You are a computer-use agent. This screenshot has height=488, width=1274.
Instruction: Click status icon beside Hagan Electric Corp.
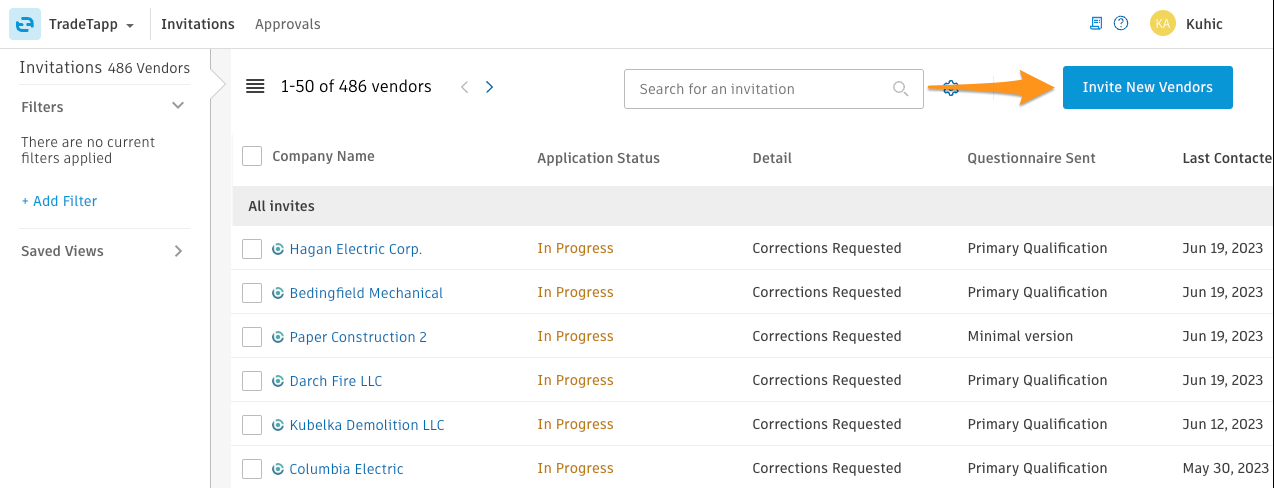[x=278, y=249]
